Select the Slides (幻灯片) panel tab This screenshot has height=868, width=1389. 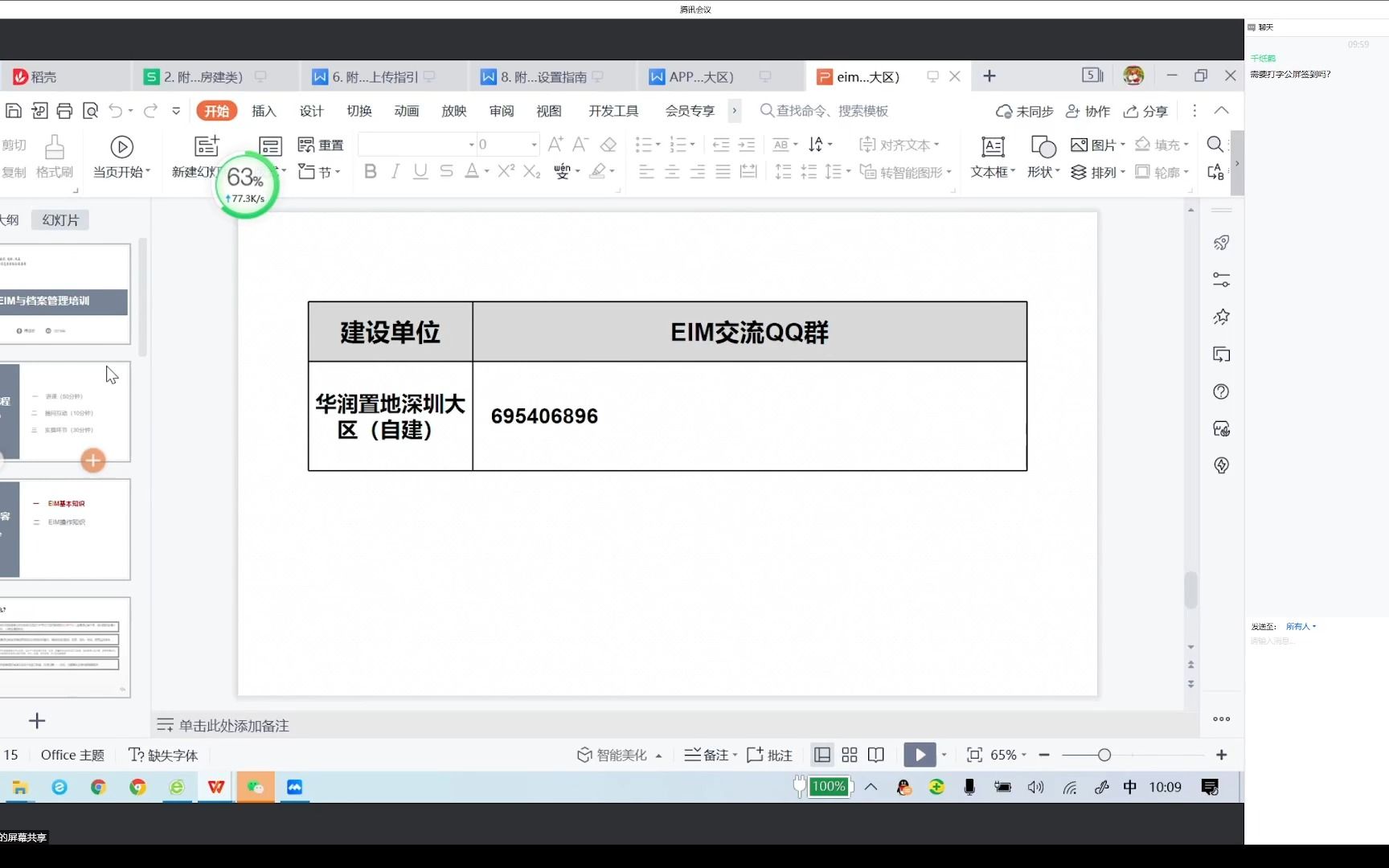(x=60, y=219)
